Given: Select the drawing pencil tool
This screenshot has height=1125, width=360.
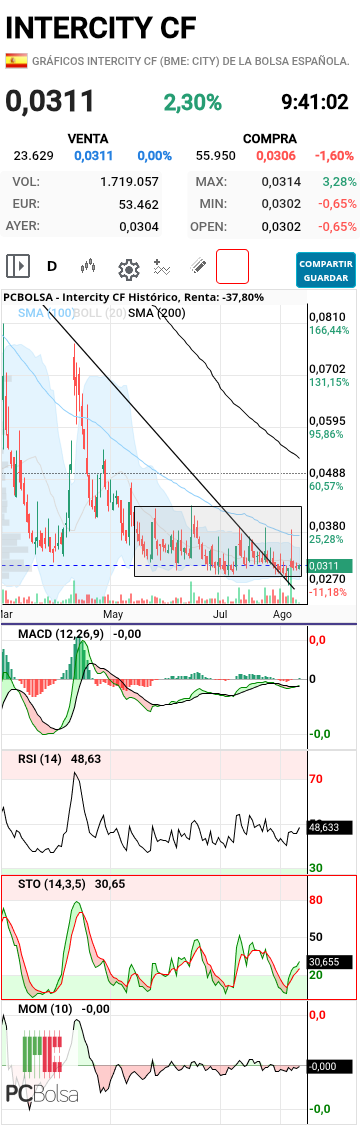Looking at the screenshot, I should (x=198, y=267).
